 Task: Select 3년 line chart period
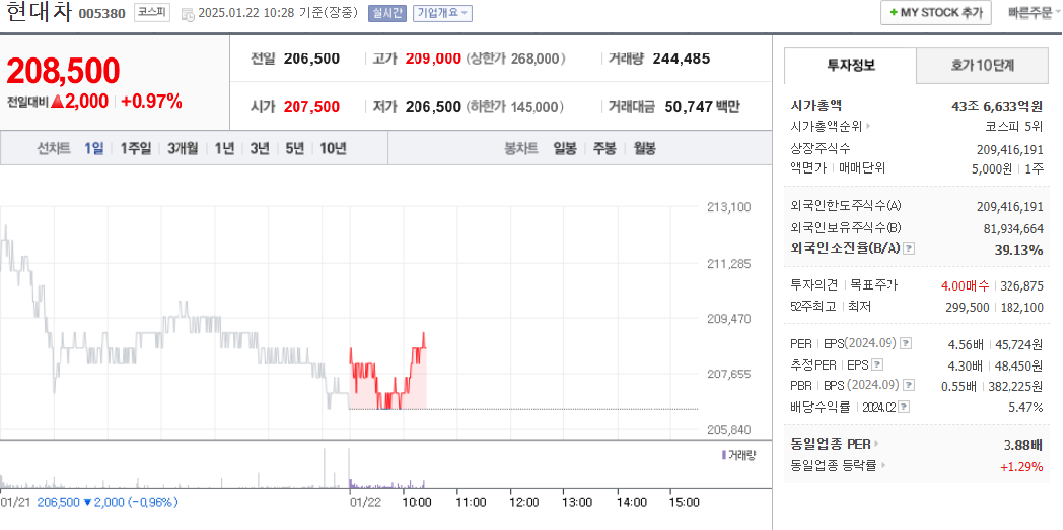[x=260, y=148]
